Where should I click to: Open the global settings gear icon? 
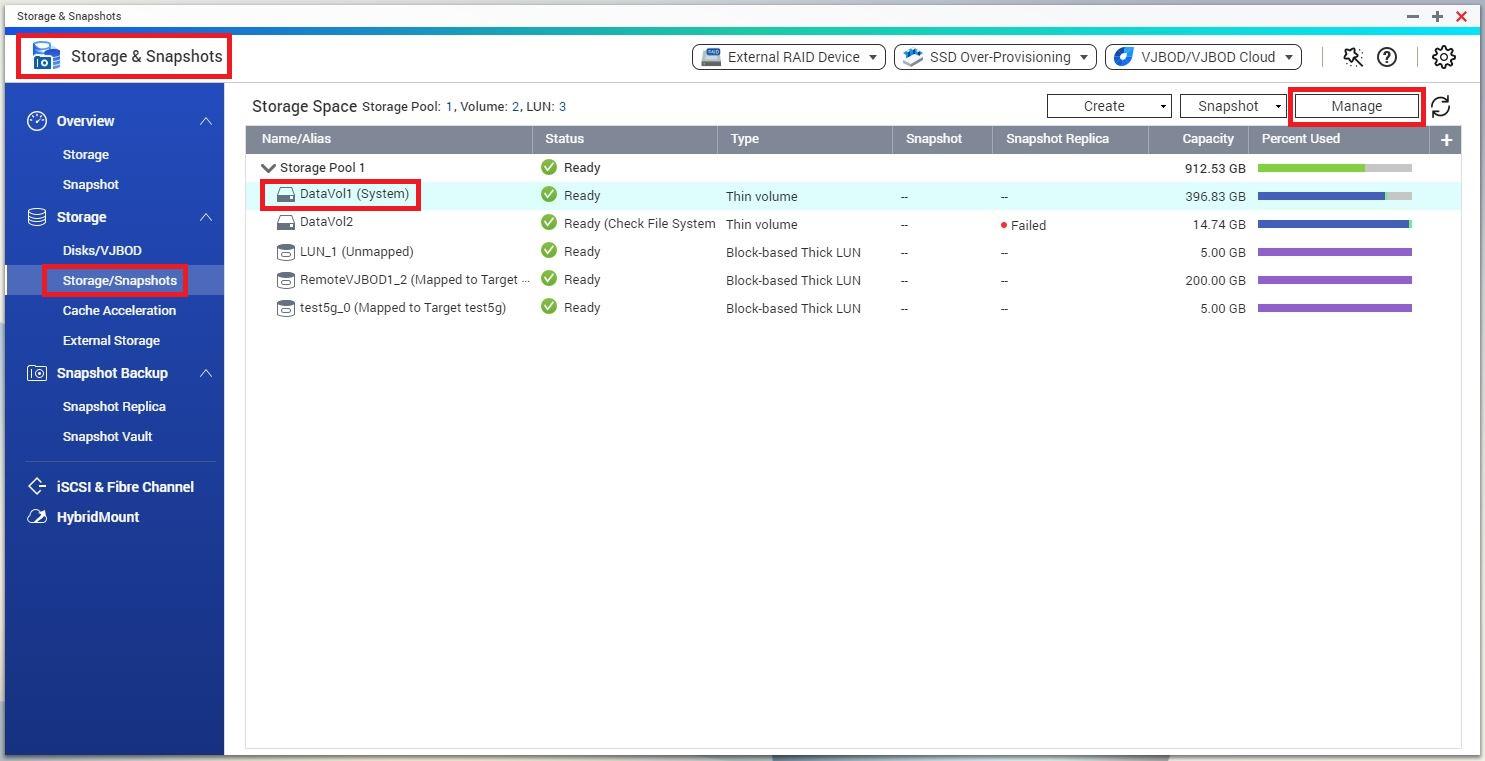click(1443, 57)
